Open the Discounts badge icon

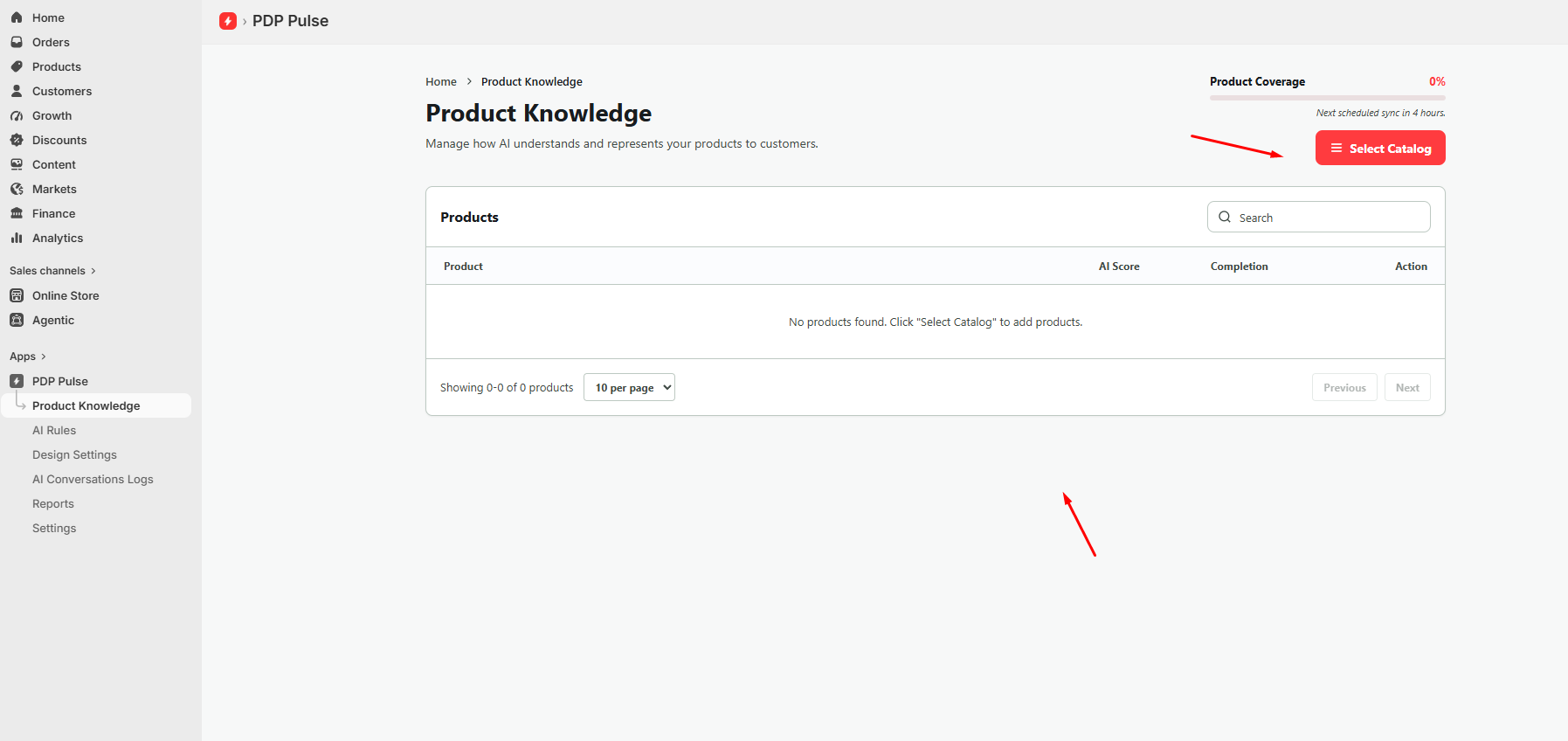pos(17,140)
